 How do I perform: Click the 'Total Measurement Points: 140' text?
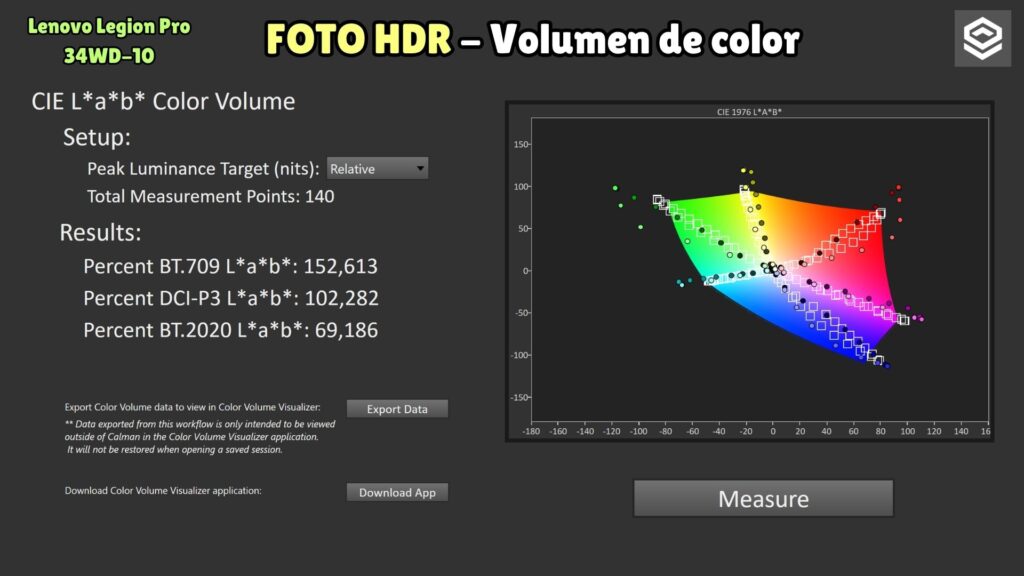(211, 197)
